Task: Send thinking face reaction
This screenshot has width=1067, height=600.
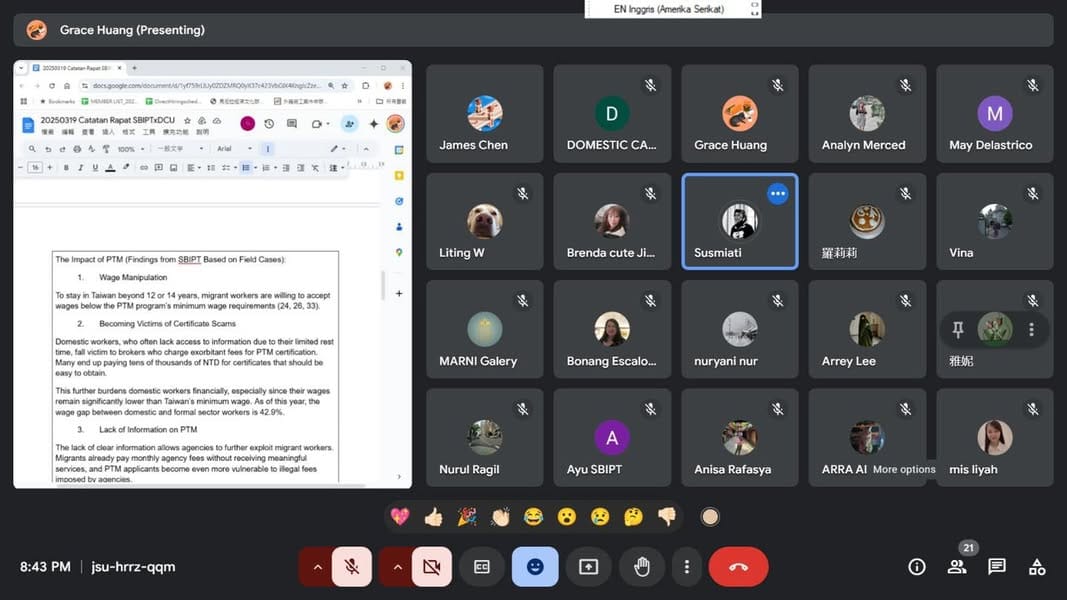Action: pos(634,517)
